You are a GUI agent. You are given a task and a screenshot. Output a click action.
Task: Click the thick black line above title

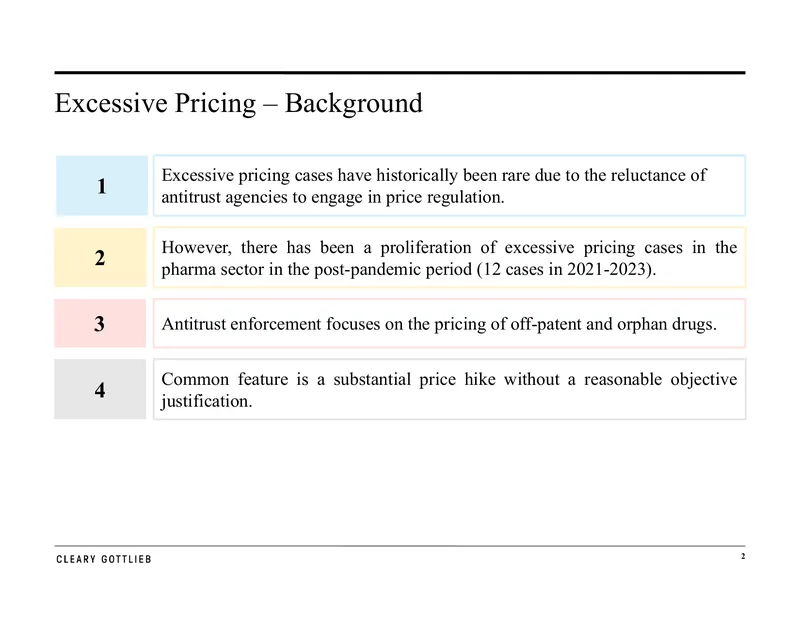(x=400, y=73)
